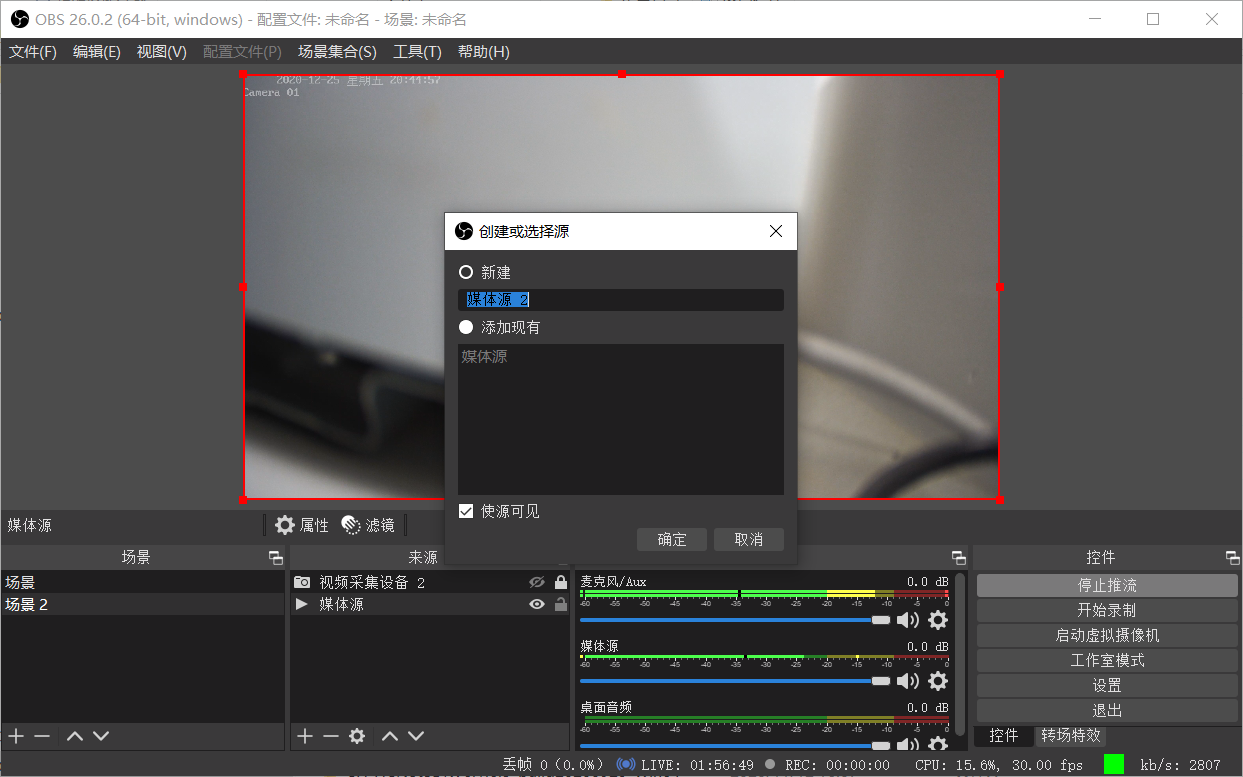Open the 工具(T) menu
1243x777 pixels.
point(417,52)
